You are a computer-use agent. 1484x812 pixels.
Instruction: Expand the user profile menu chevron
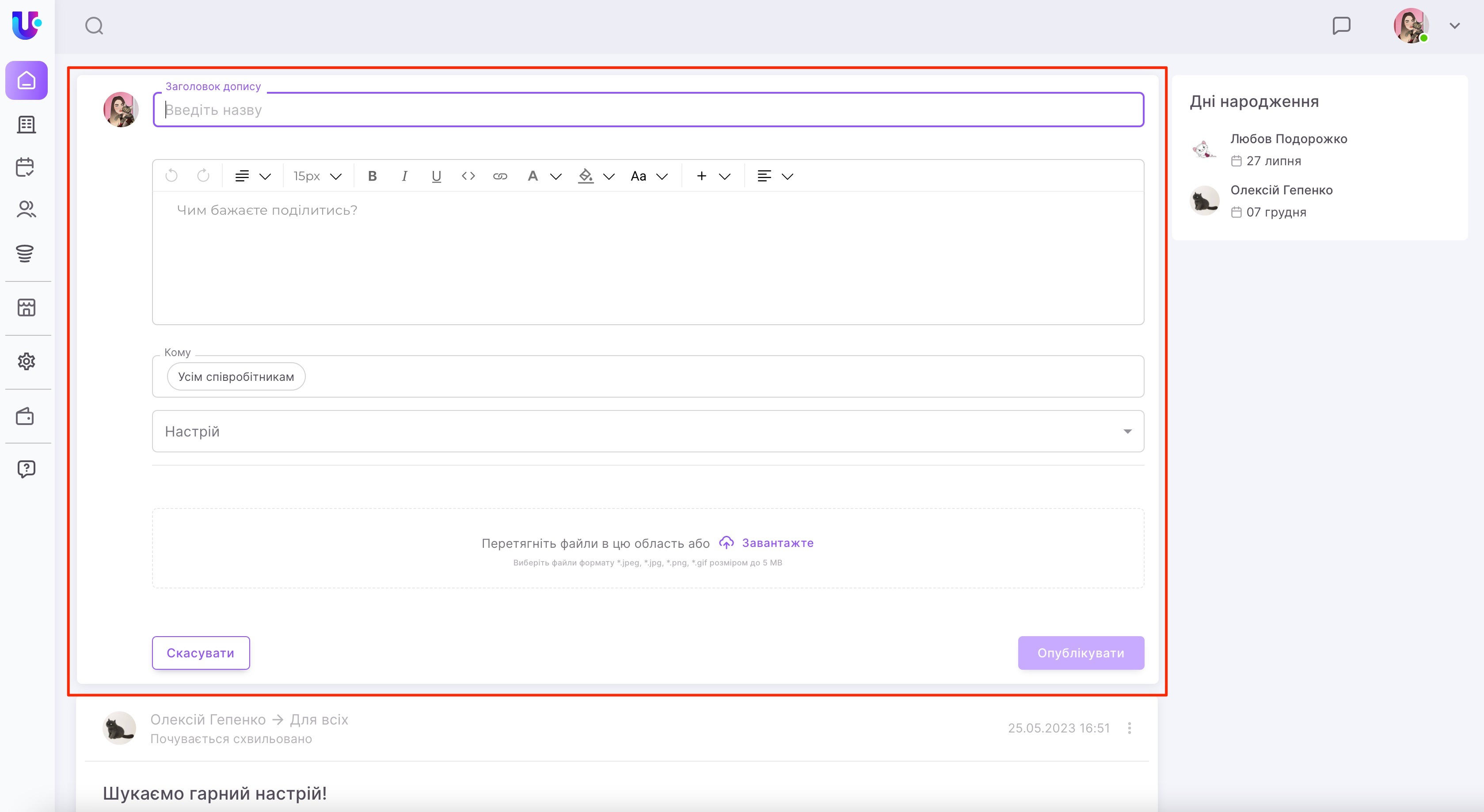1454,26
